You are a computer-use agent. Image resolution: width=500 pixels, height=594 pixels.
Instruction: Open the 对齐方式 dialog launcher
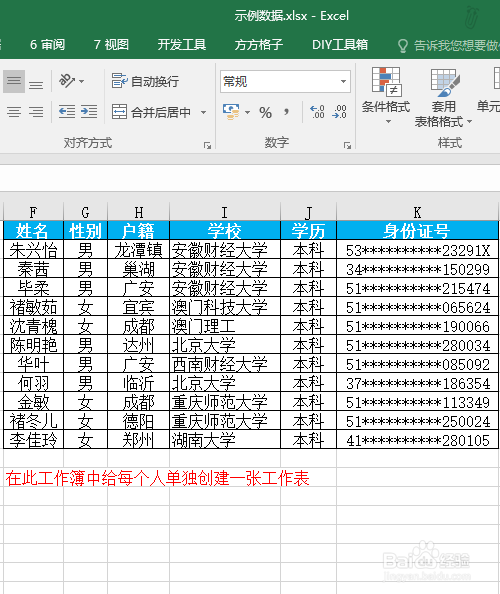click(x=207, y=145)
